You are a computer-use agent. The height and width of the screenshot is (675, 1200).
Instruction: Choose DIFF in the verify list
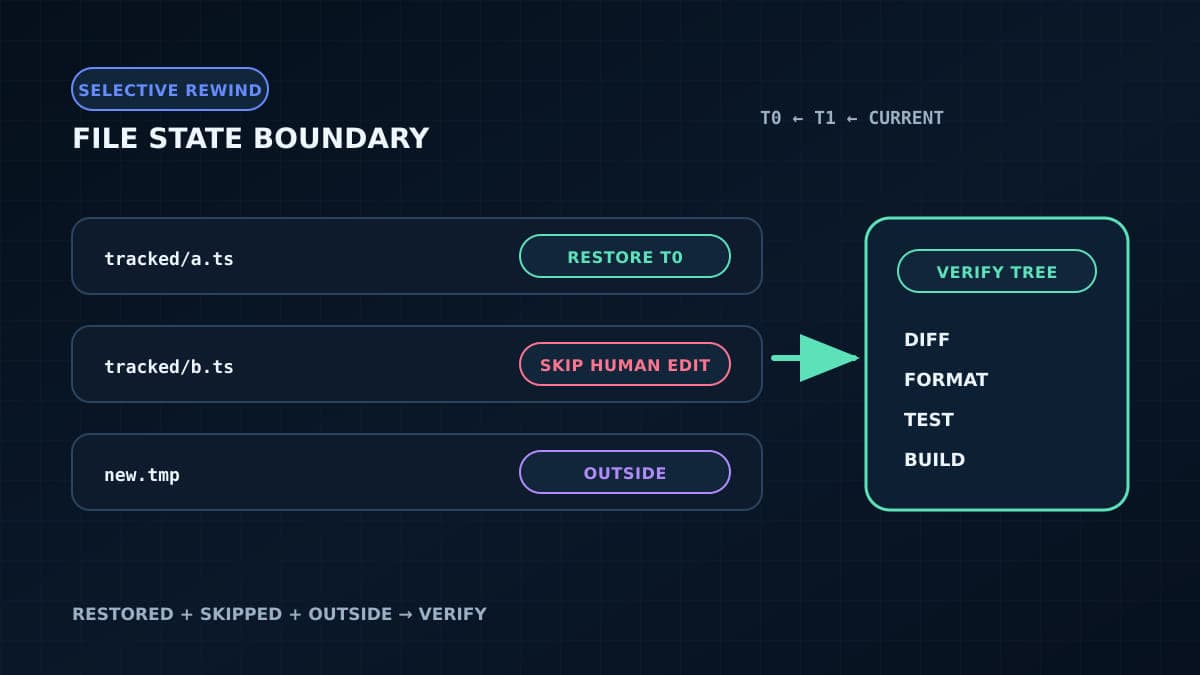click(x=927, y=340)
